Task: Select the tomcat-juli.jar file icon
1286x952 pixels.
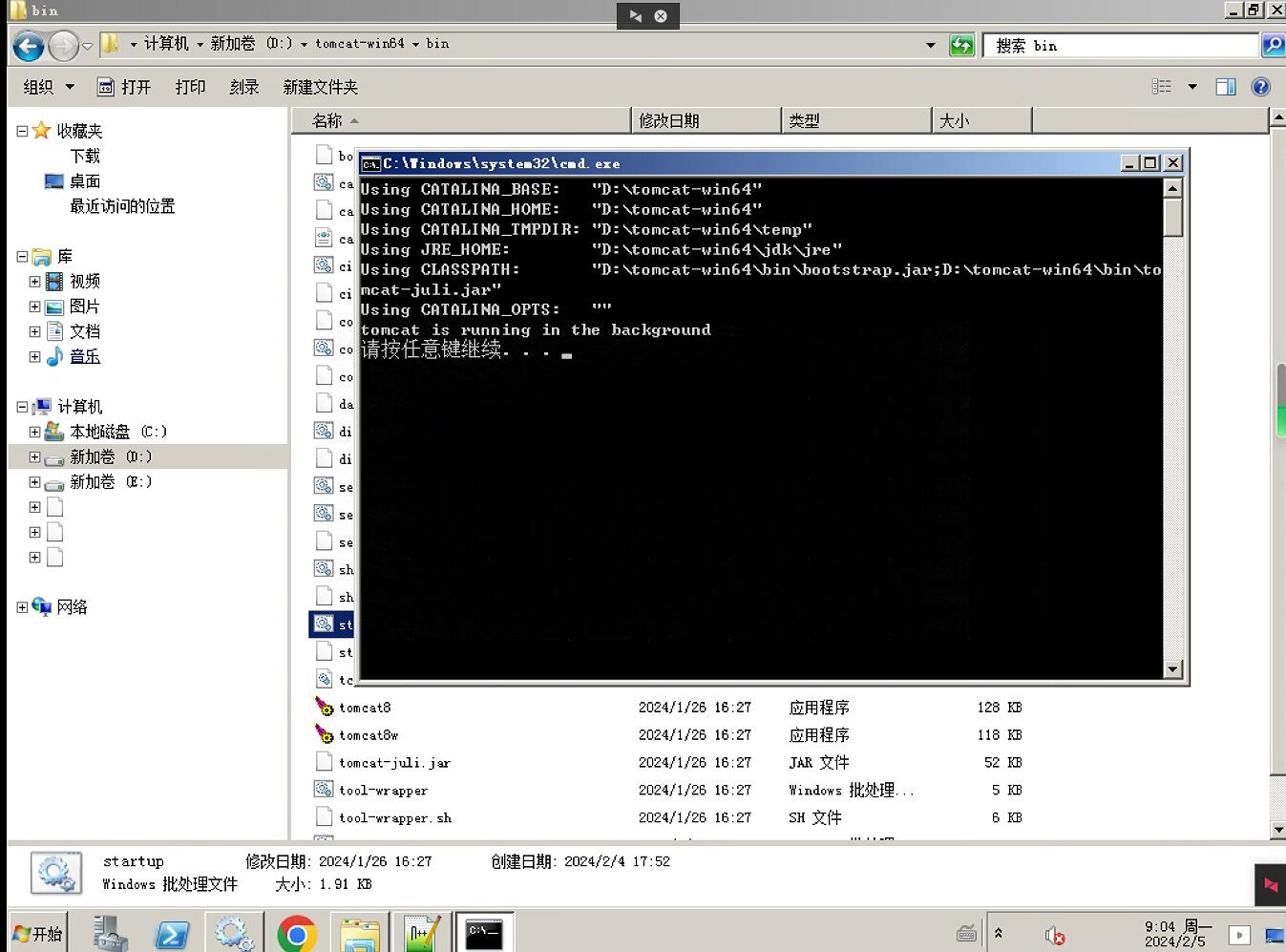Action: click(325, 762)
